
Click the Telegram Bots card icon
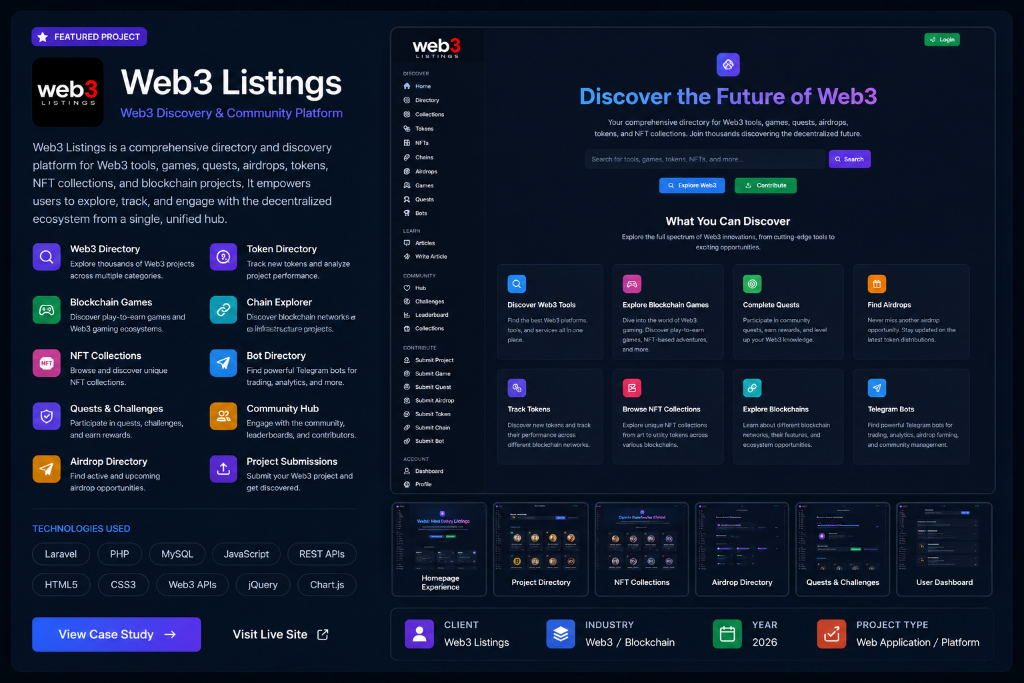coord(876,388)
